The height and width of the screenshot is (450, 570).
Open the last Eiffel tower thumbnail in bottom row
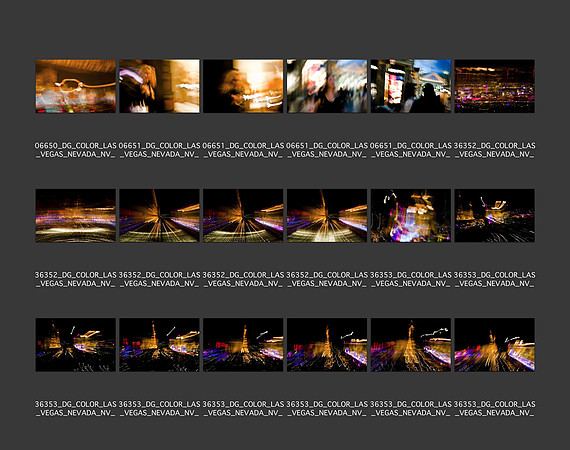pyautogui.click(x=494, y=345)
